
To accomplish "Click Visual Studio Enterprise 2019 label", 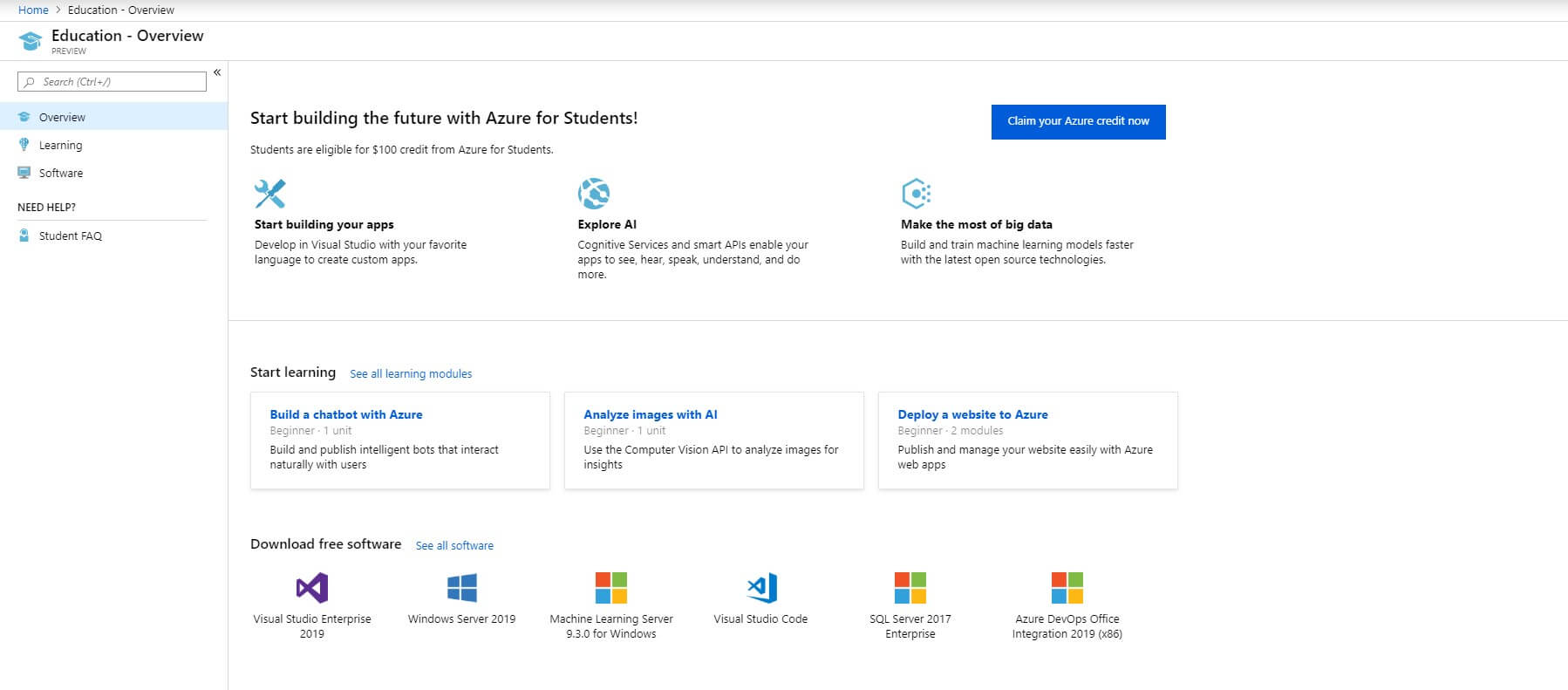I will coord(312,626).
